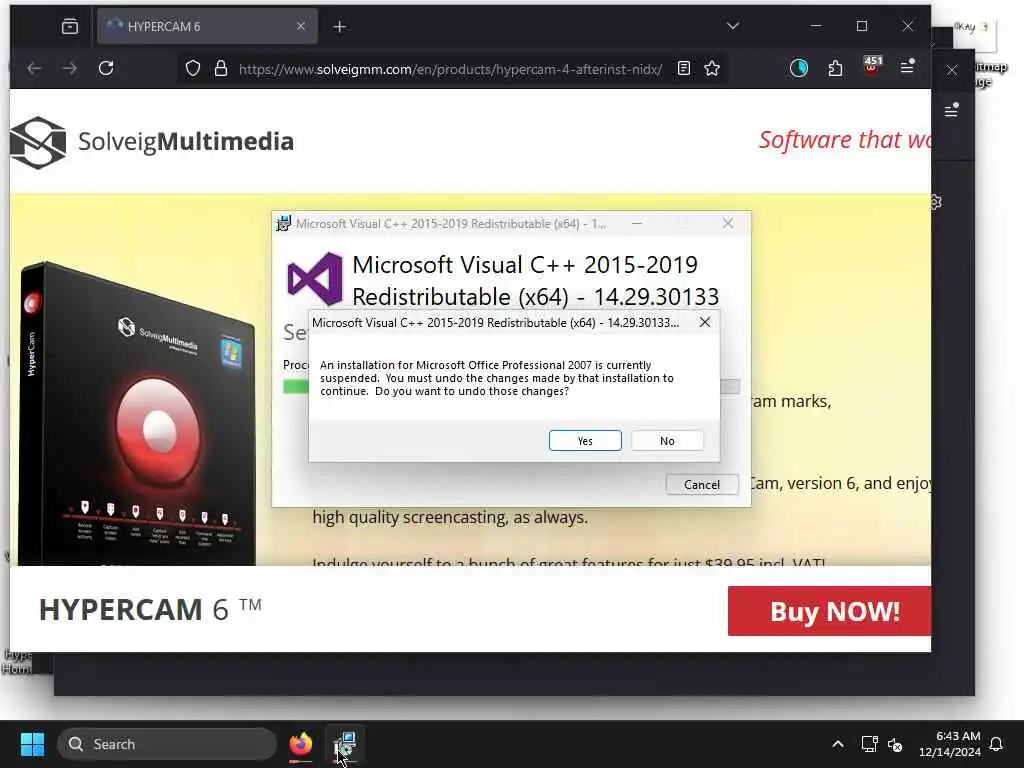Select the HYPERCAM 6 browser tab
This screenshot has height=768, width=1024.
coord(207,26)
